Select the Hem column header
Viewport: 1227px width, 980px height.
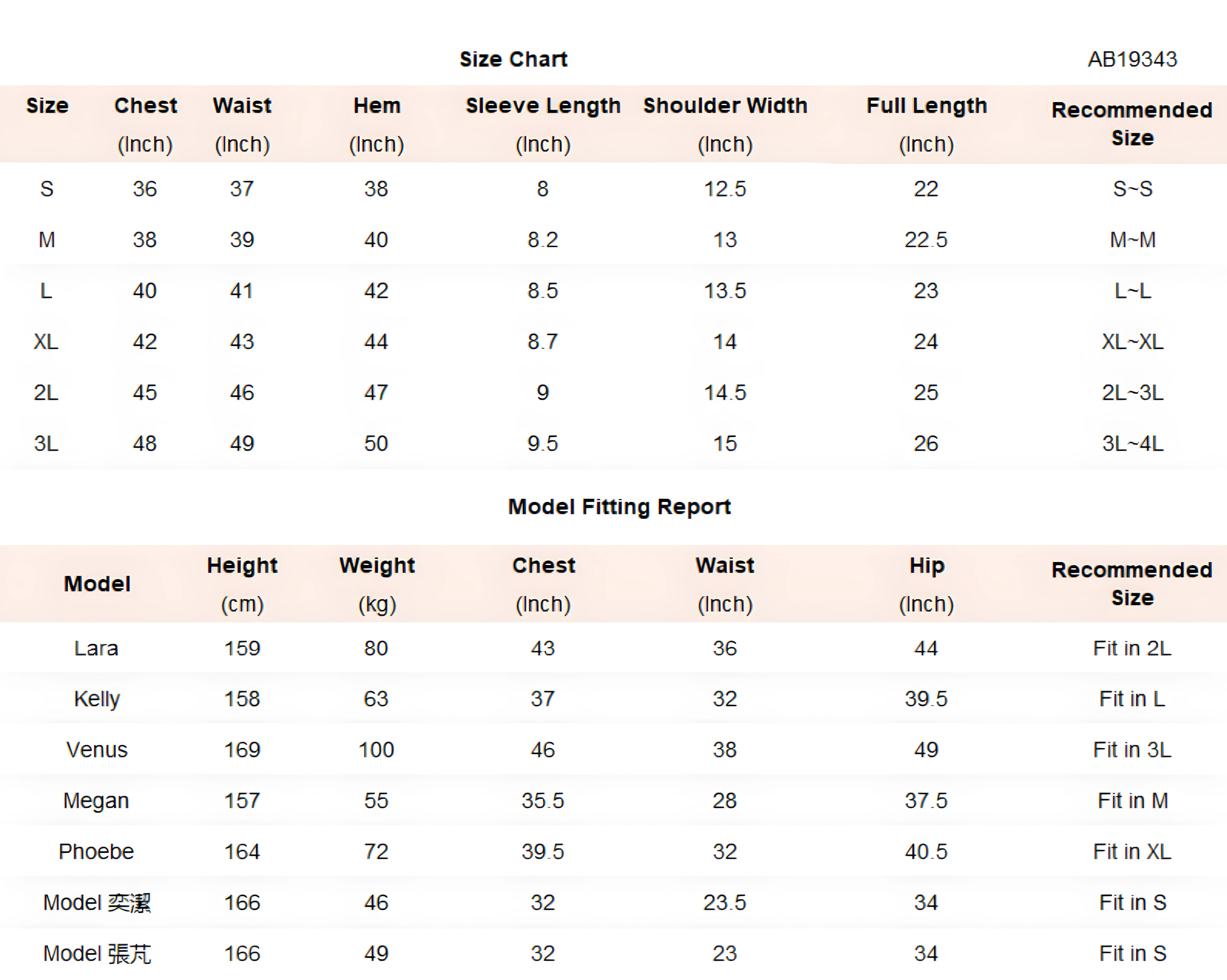377,106
